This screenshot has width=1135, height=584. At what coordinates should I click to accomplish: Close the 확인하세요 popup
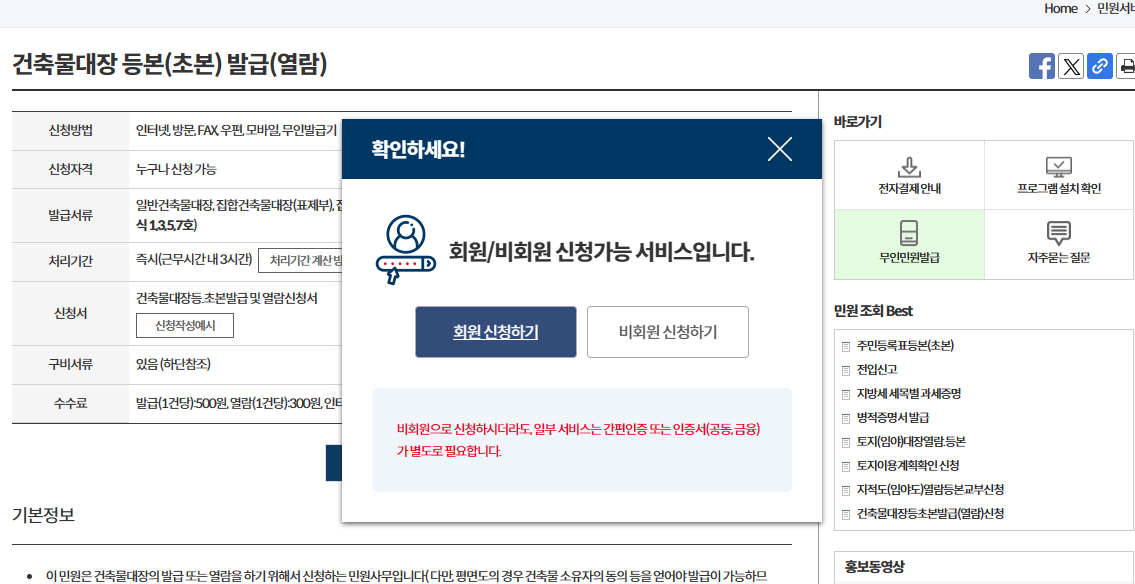(x=780, y=148)
